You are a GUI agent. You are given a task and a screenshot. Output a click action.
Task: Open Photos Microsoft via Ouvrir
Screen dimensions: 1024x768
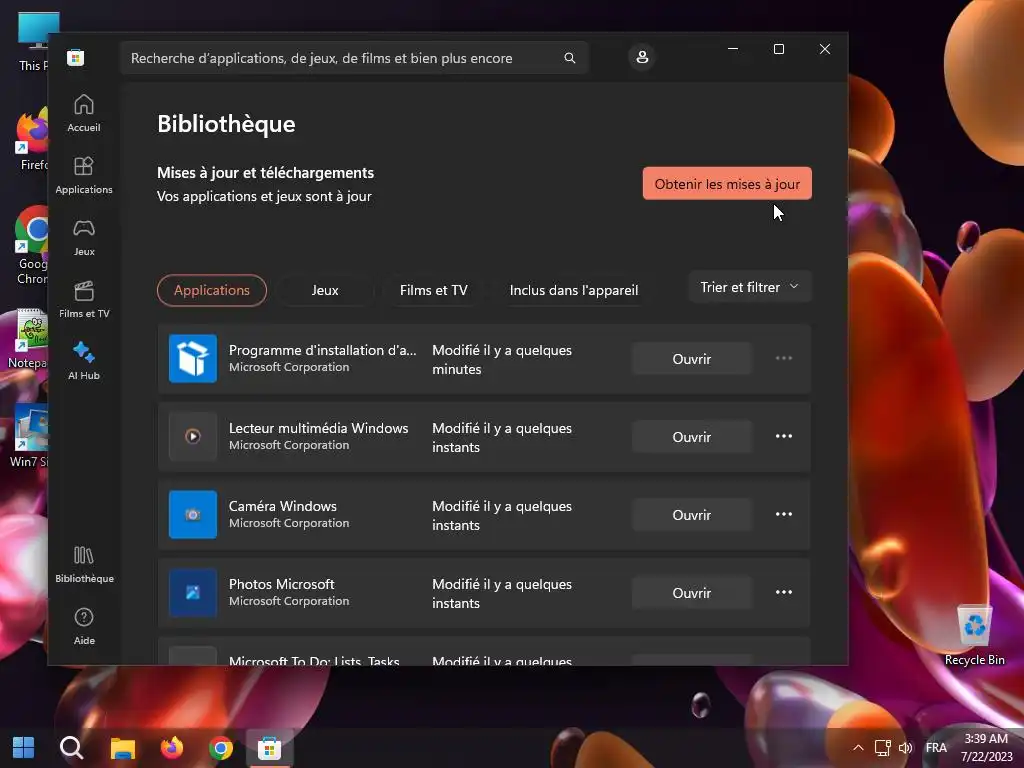pyautogui.click(x=692, y=593)
